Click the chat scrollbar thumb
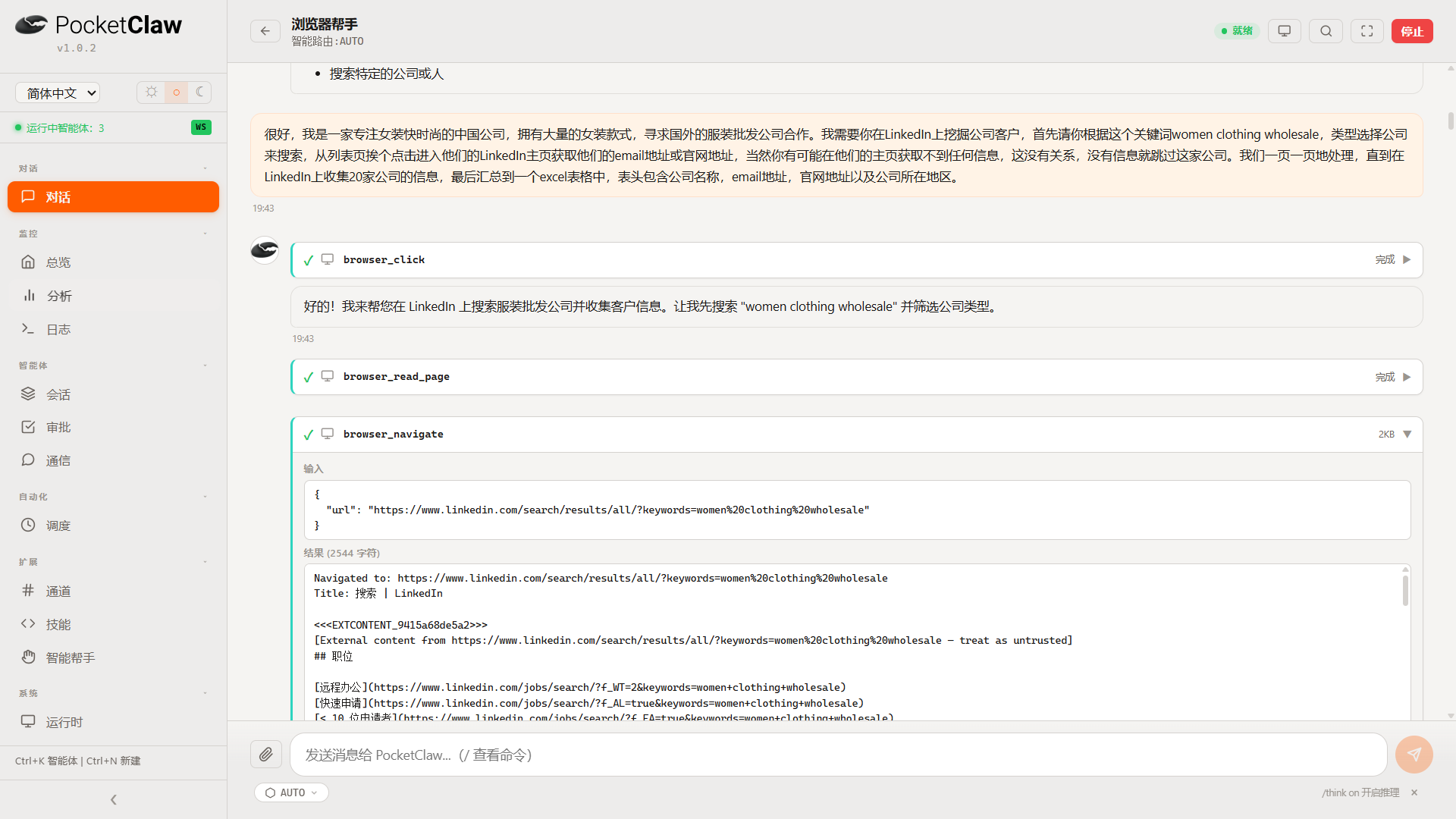 (x=1451, y=120)
